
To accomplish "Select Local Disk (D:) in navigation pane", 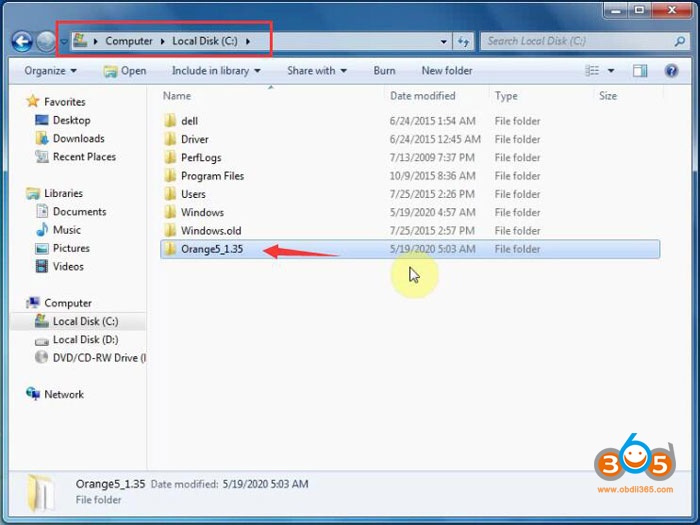I will point(85,340).
